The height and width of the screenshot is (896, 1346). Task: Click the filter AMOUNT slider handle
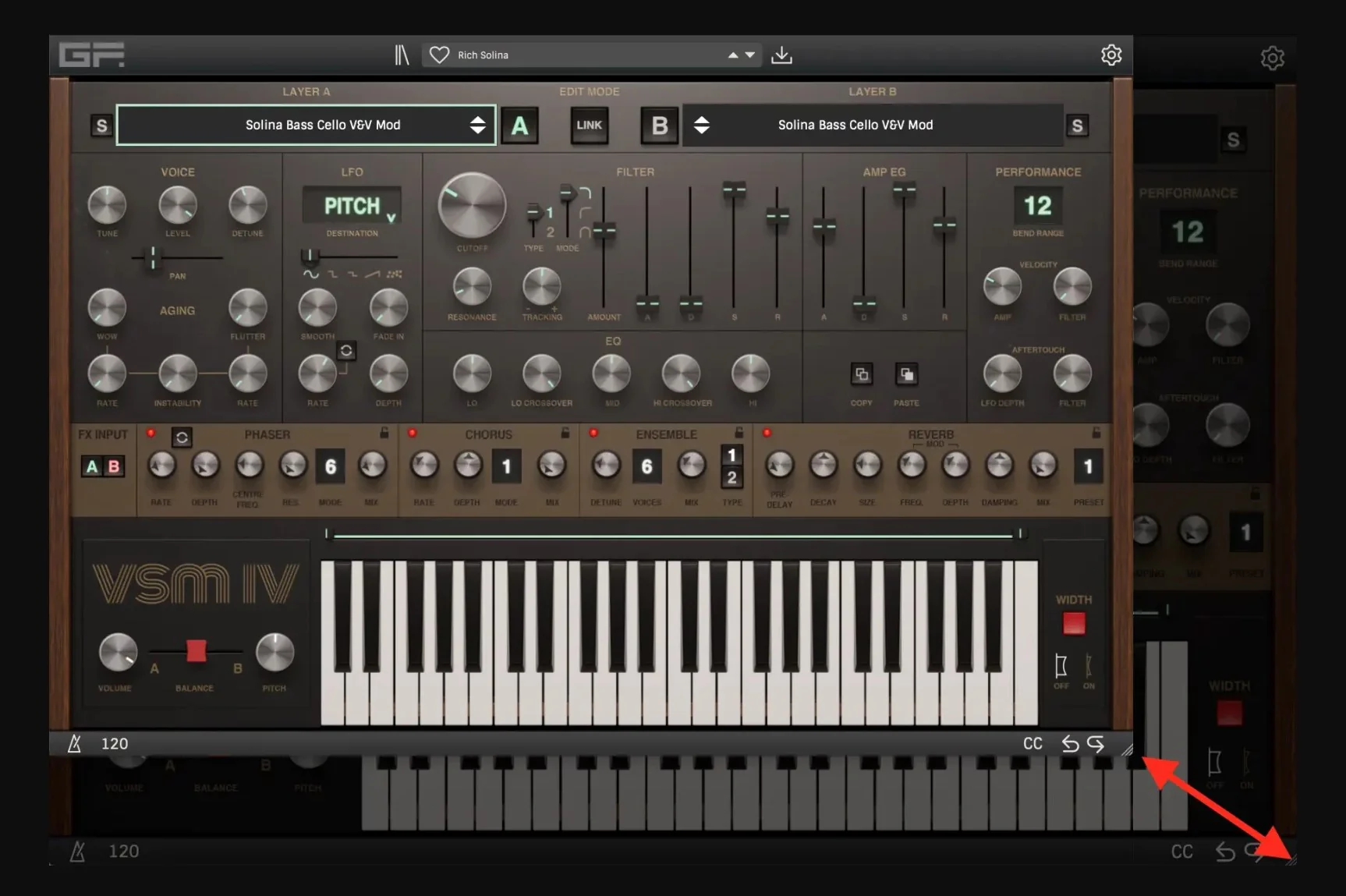[604, 230]
